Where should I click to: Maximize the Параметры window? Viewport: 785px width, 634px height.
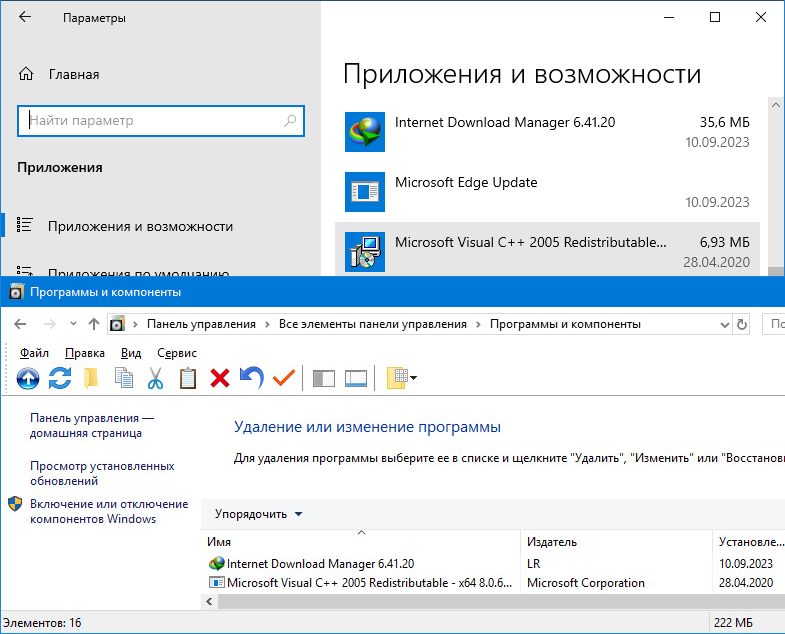(715, 18)
